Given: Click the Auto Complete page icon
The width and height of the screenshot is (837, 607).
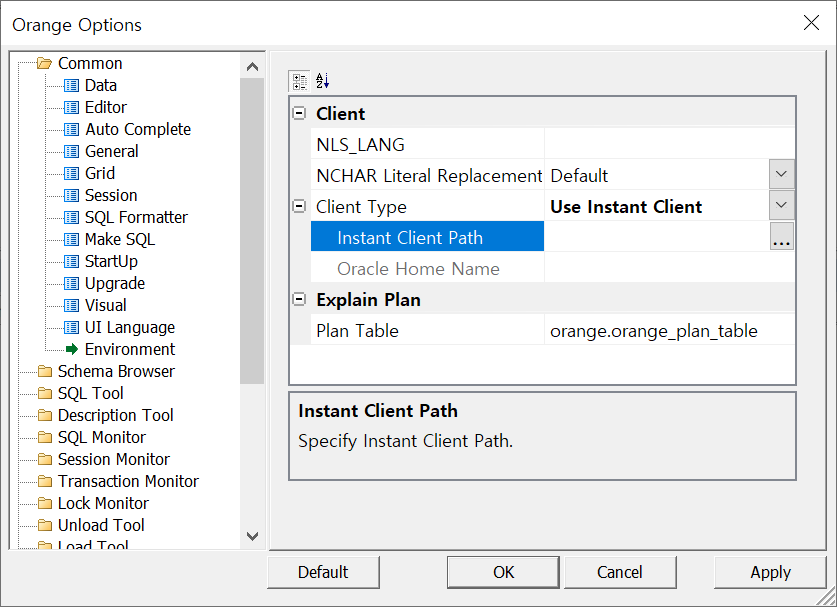Looking at the screenshot, I should tap(72, 129).
